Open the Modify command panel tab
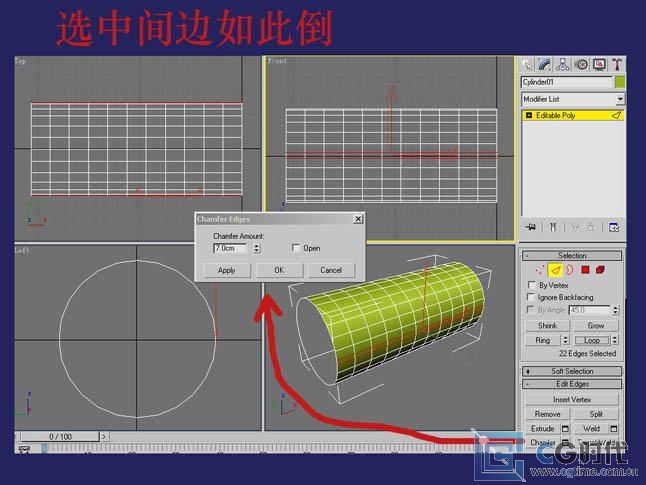The height and width of the screenshot is (485, 646). point(545,65)
